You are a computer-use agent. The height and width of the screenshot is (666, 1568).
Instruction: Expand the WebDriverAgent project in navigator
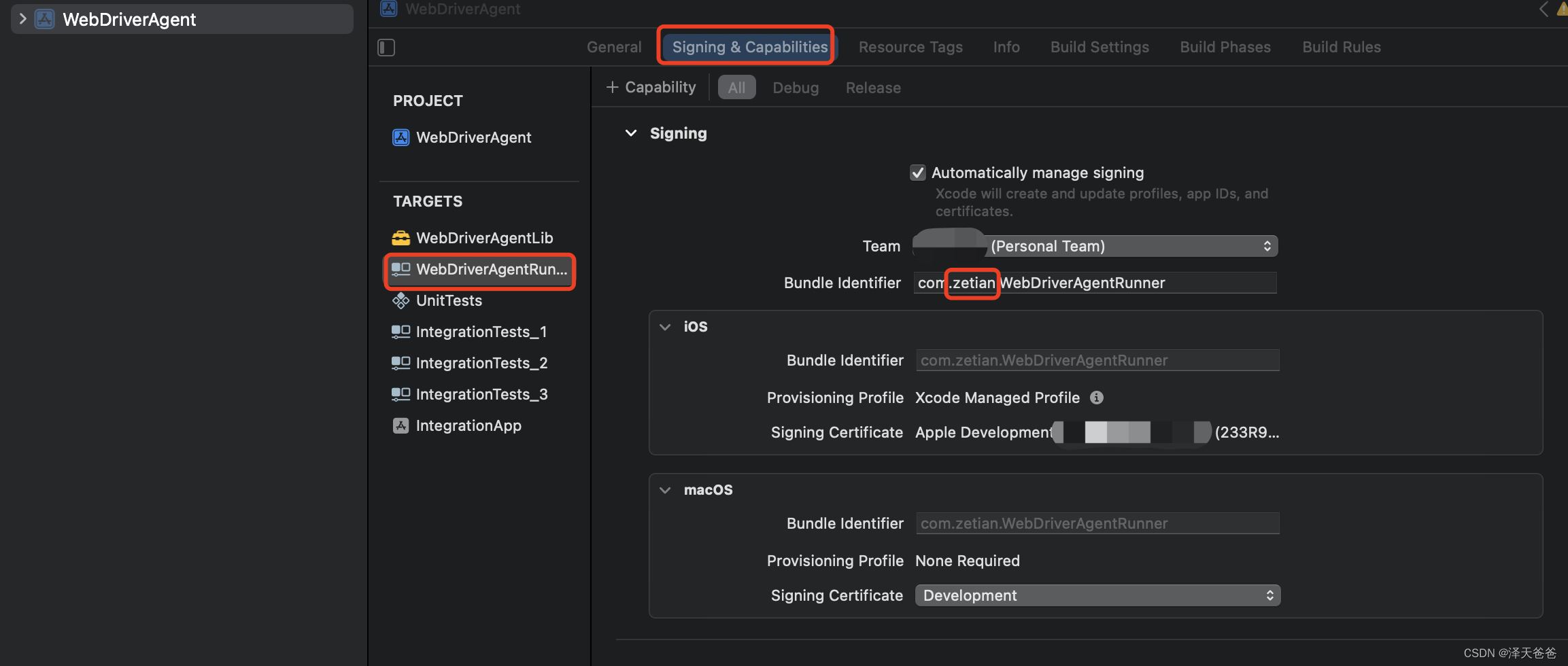click(x=22, y=19)
